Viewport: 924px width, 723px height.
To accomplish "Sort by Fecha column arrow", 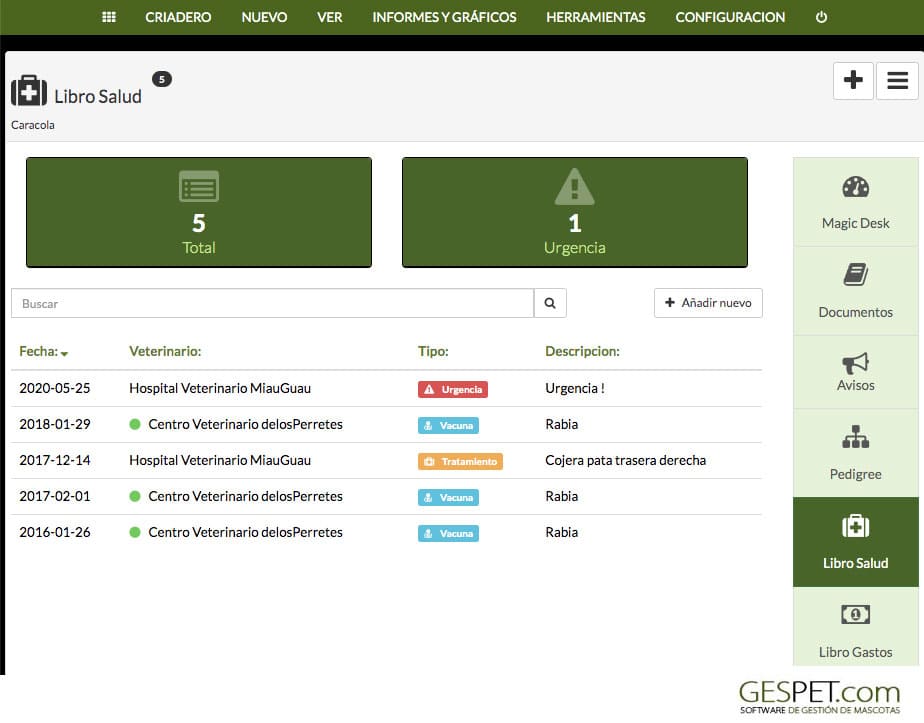I will click(64, 354).
